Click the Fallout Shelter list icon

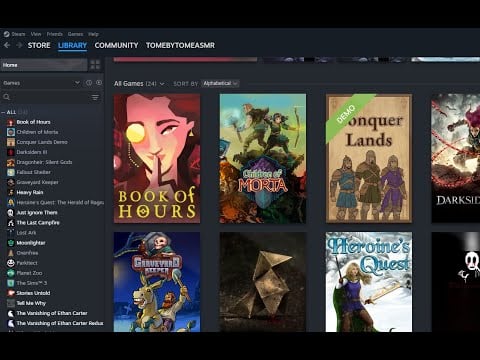point(11,172)
